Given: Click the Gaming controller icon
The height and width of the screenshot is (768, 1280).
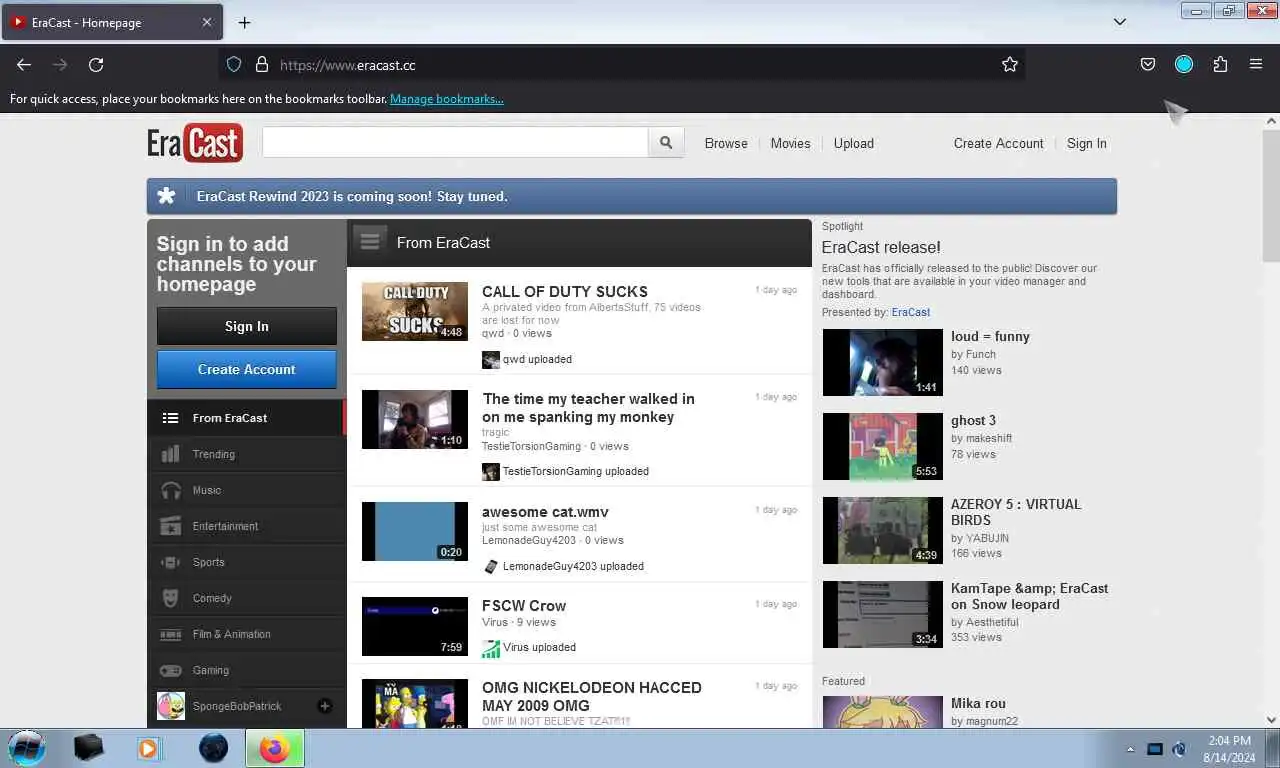Looking at the screenshot, I should click(171, 670).
